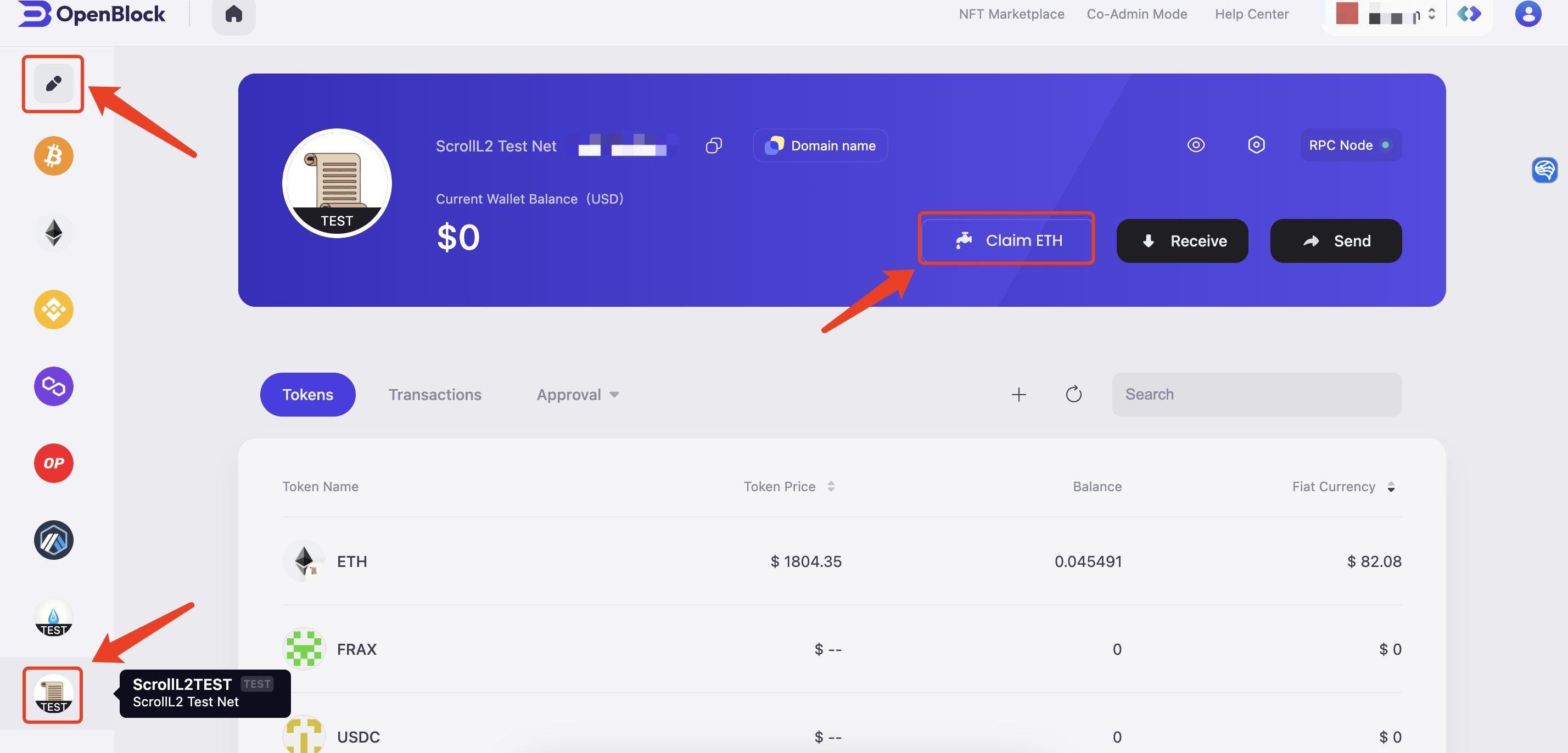The height and width of the screenshot is (753, 1568).
Task: Sort by Token Price column
Action: (x=830, y=486)
